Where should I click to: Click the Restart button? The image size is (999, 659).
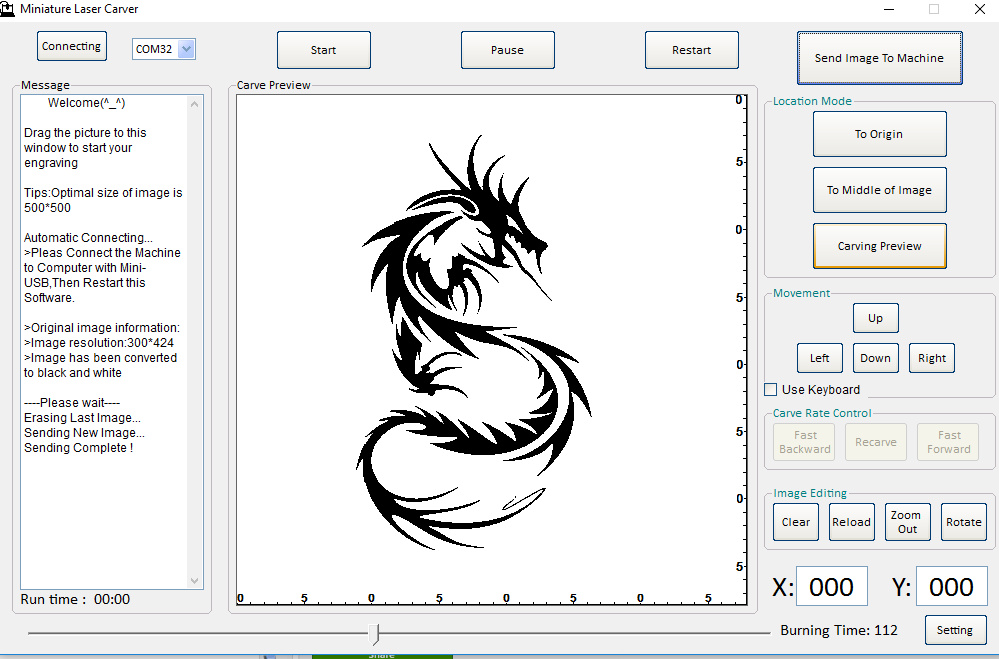(x=692, y=50)
